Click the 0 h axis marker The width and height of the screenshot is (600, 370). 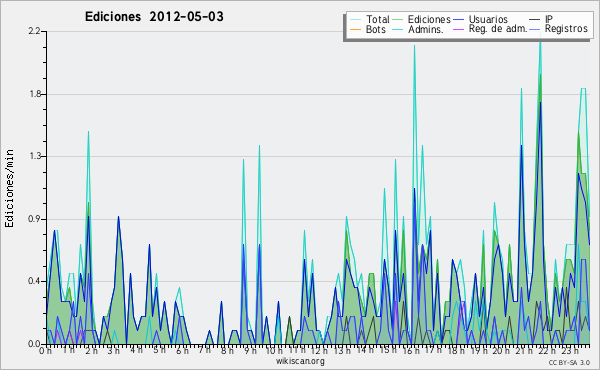(45, 350)
